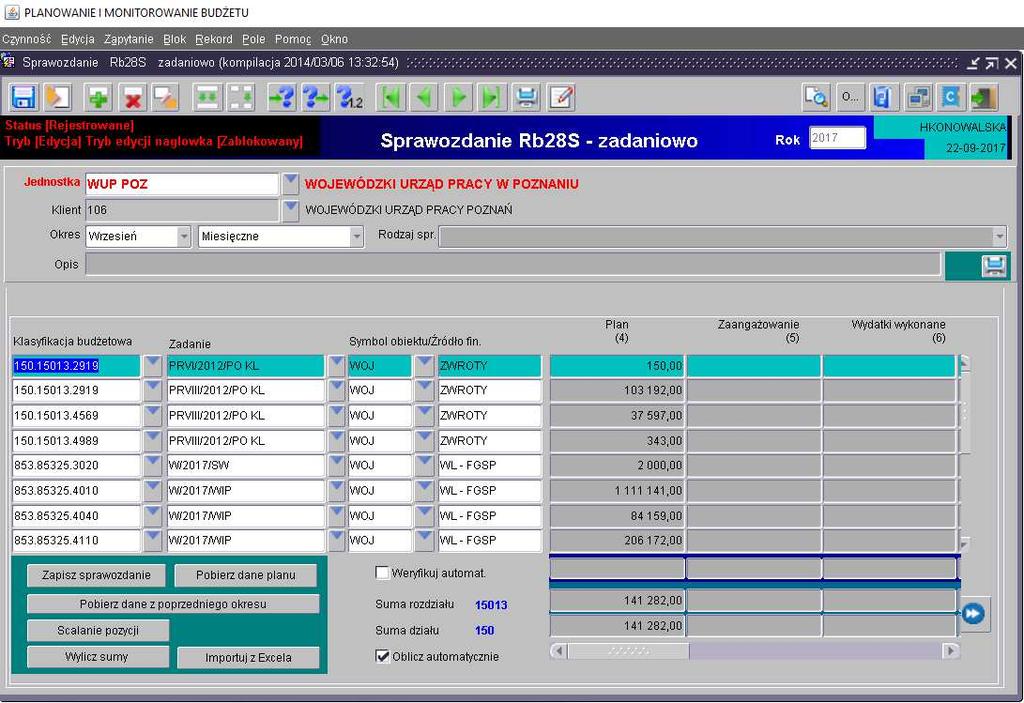Click the document magnifier preview icon
The image size is (1024, 703).
pyautogui.click(x=816, y=98)
